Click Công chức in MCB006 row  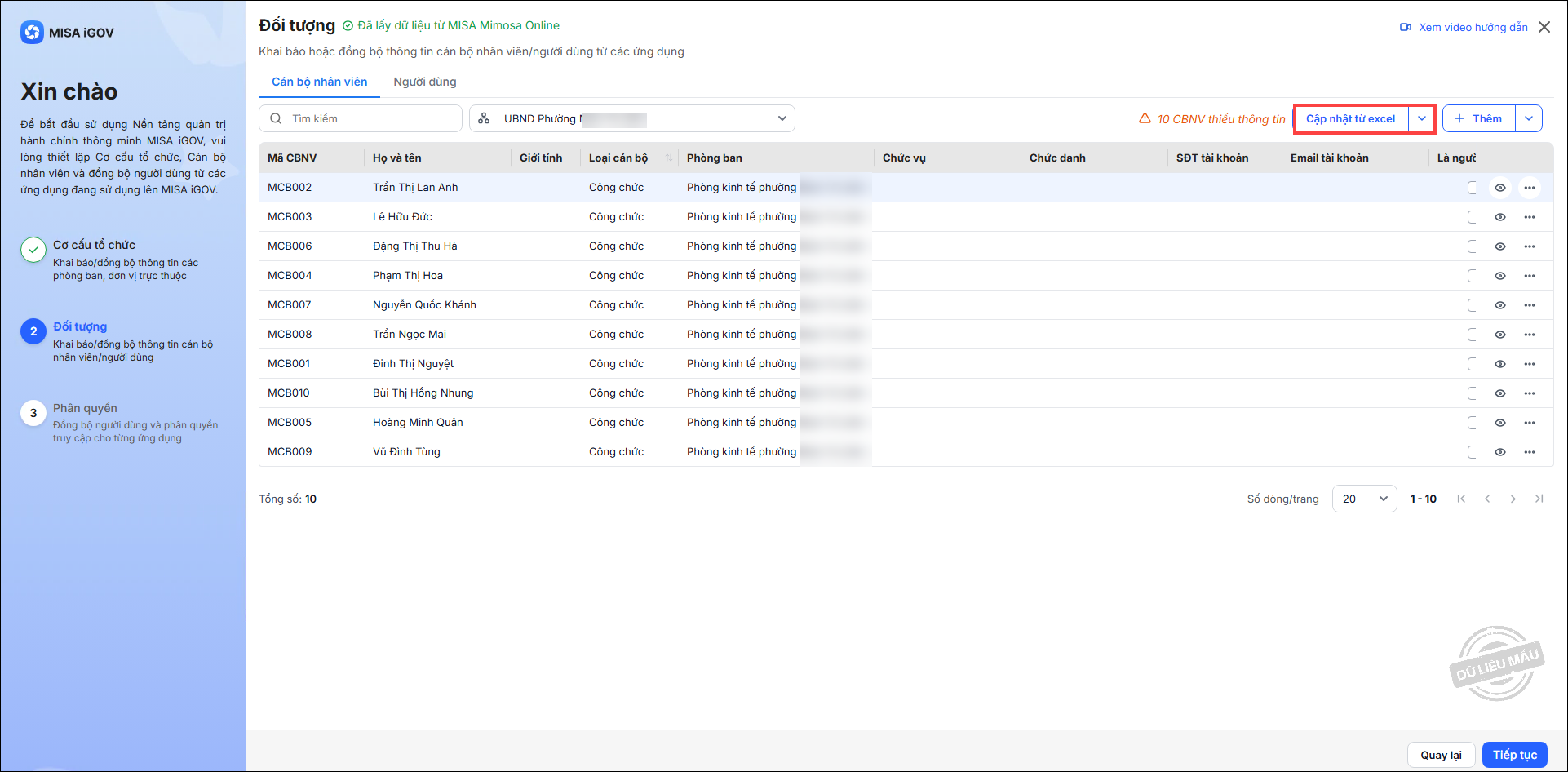(x=616, y=246)
